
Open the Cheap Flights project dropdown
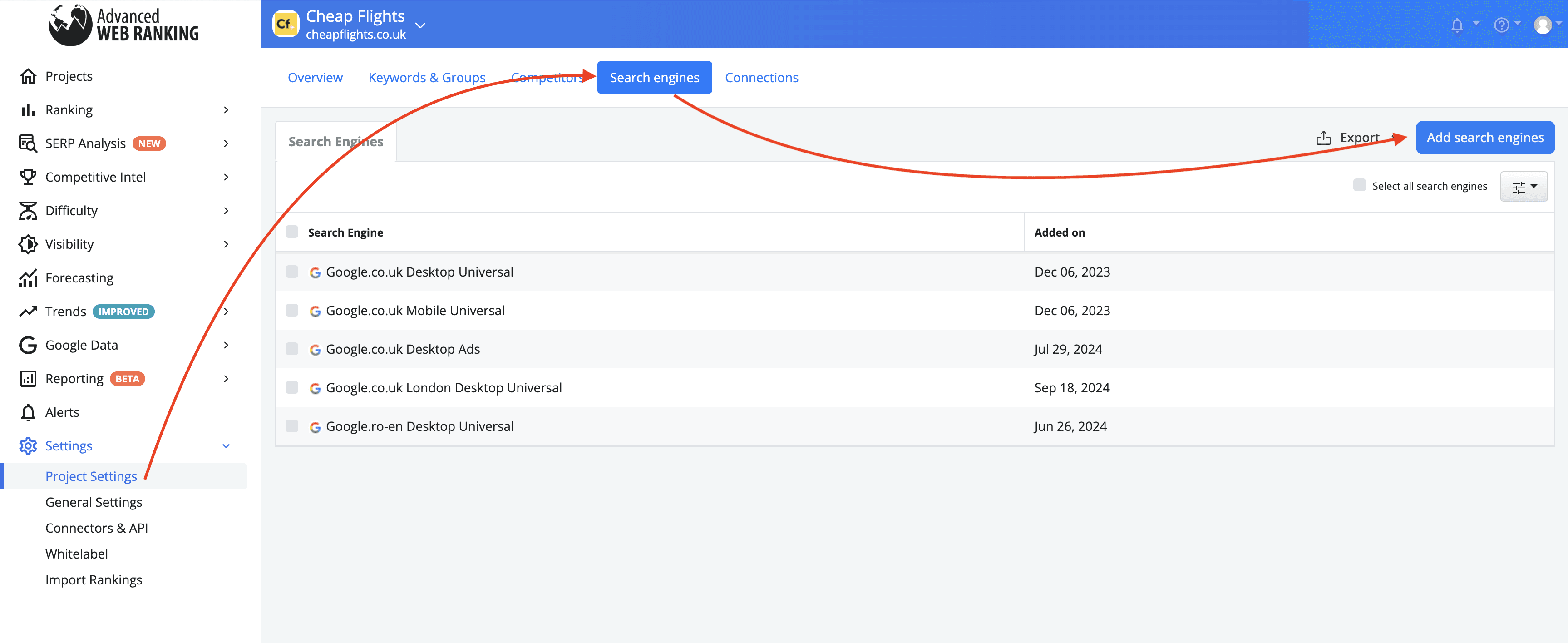tap(420, 25)
